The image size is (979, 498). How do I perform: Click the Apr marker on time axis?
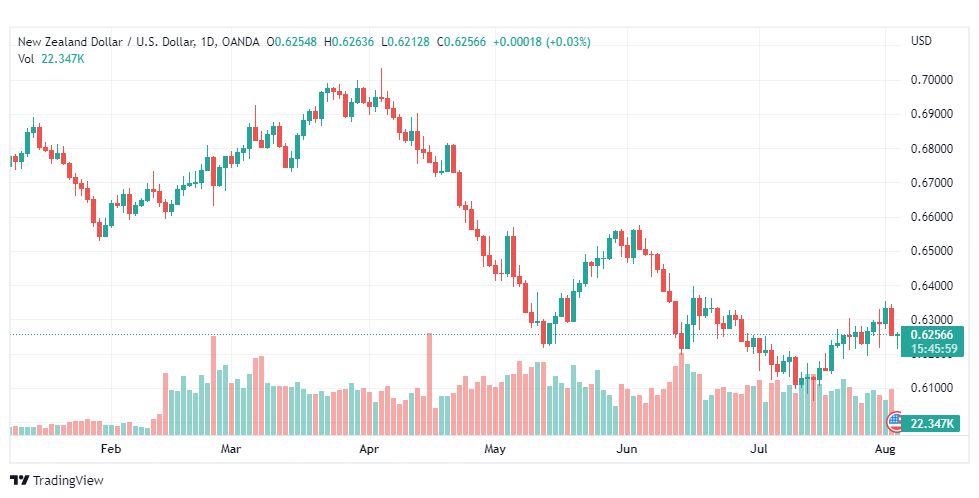368,449
